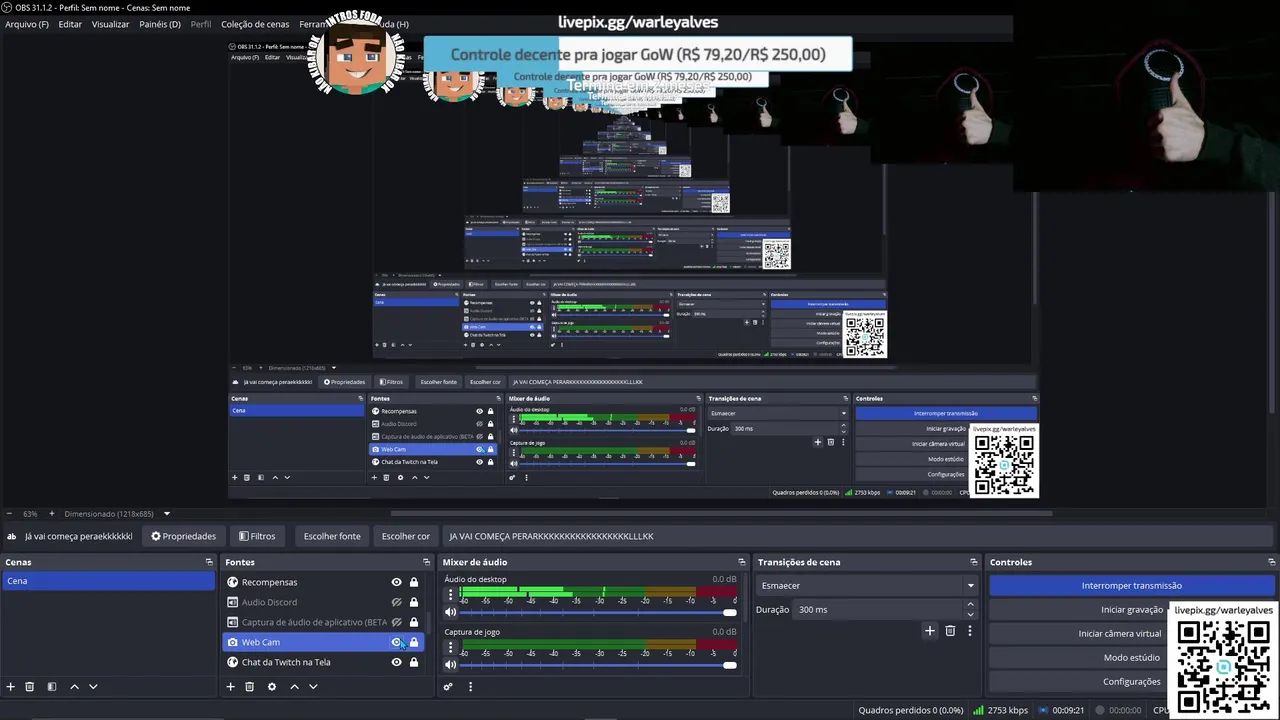Open Filtros for selected source
1280x720 pixels.
[257, 536]
